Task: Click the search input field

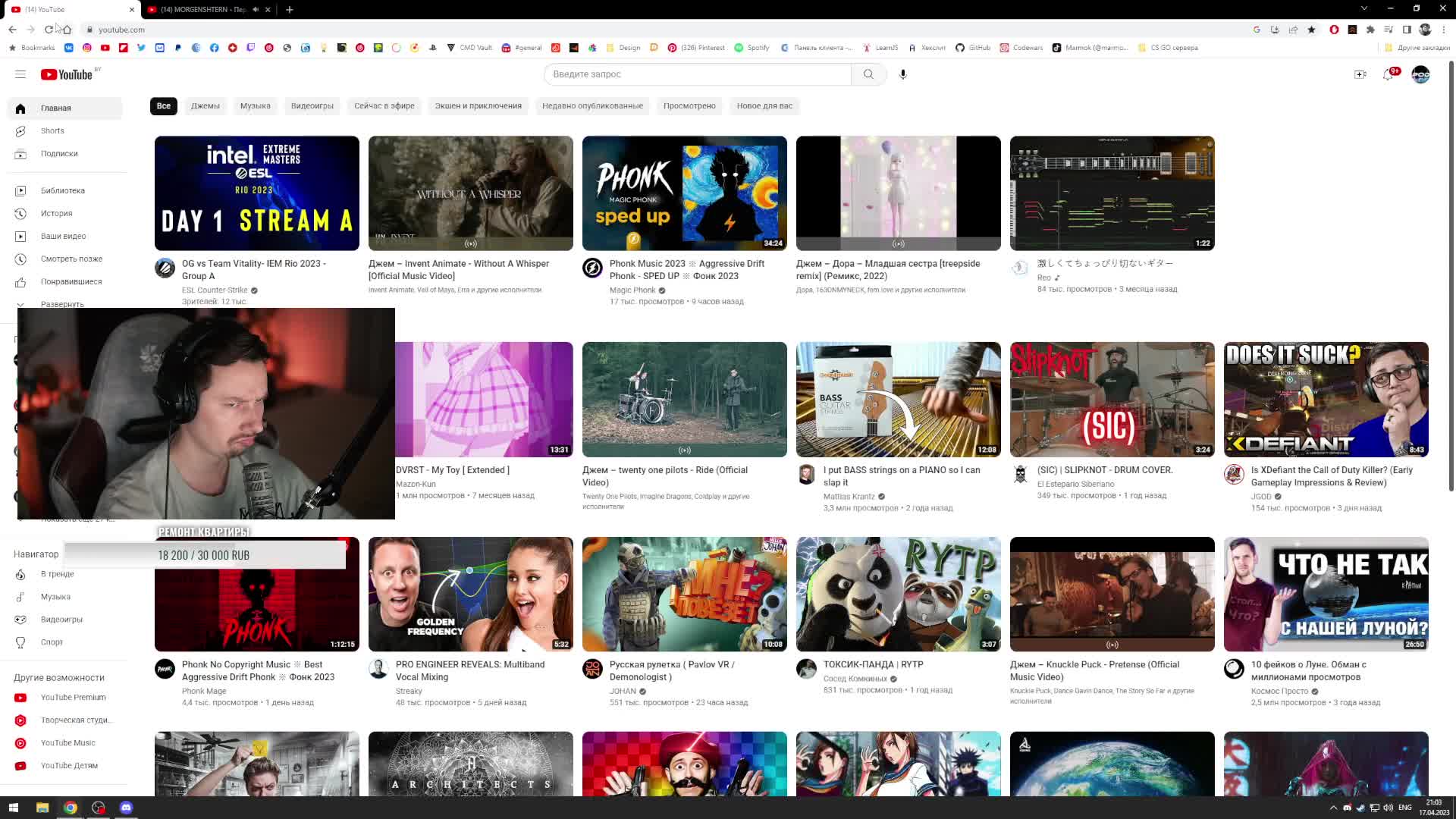Action: (x=698, y=74)
